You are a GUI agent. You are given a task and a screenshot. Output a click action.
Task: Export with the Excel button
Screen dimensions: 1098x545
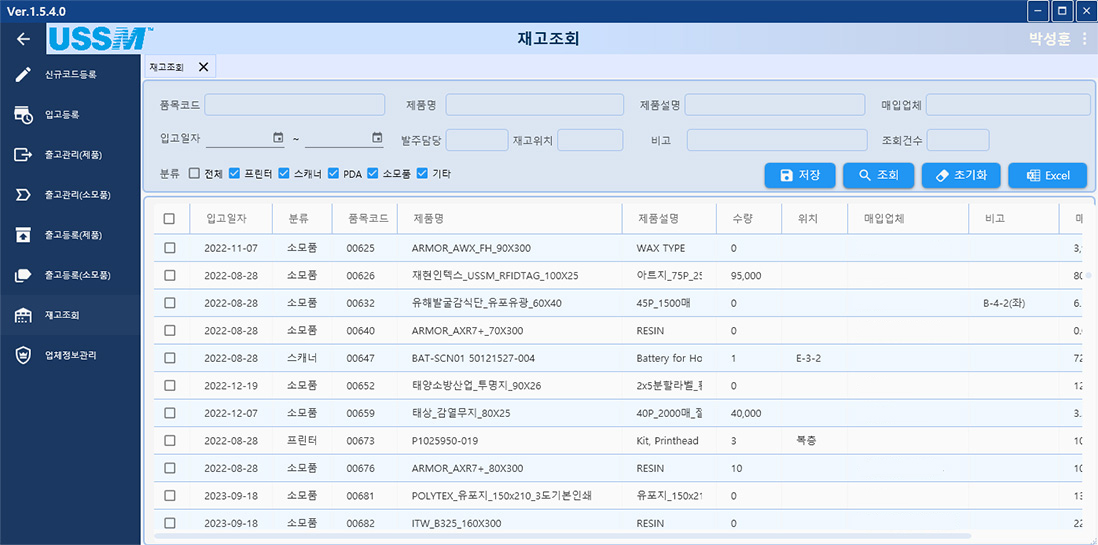point(1048,176)
